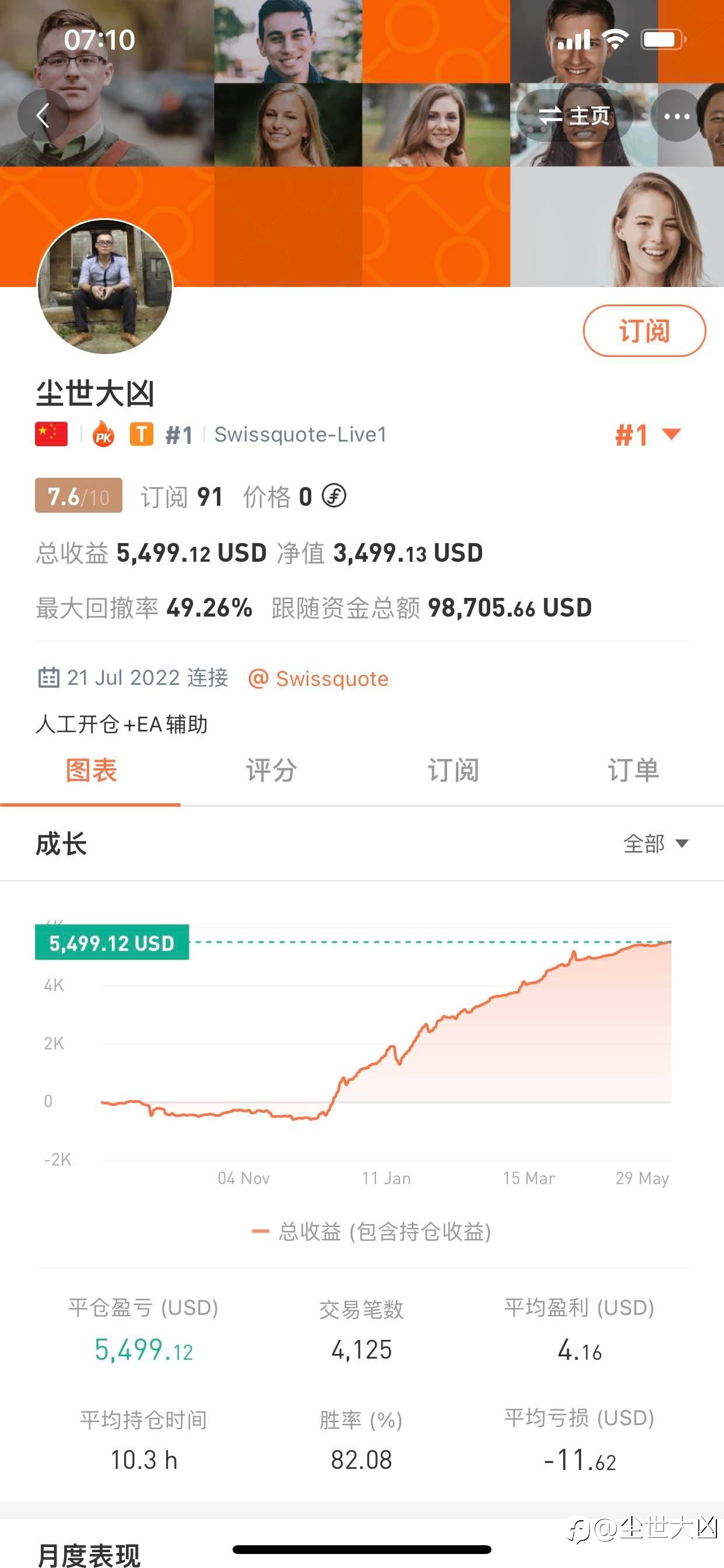724x1568 pixels.
Task: Open the 订阅 subscriptions tab
Action: click(x=453, y=771)
